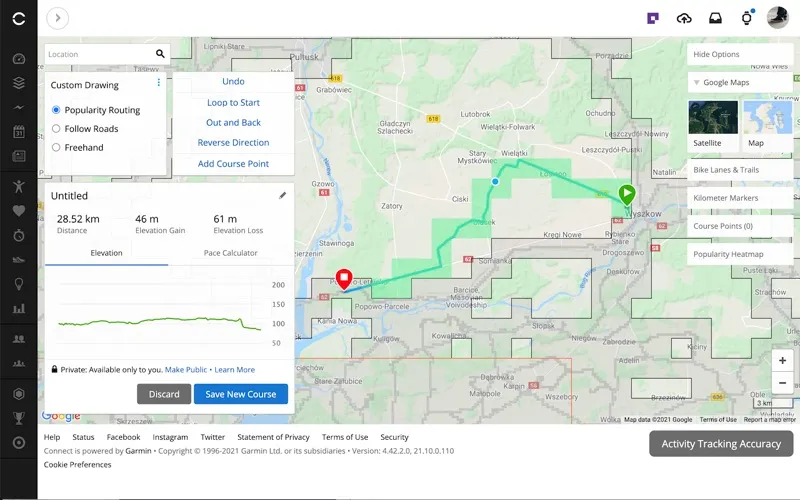Open the groups icon in sidebar
Viewport: 800px width, 500px height.
pyautogui.click(x=19, y=363)
